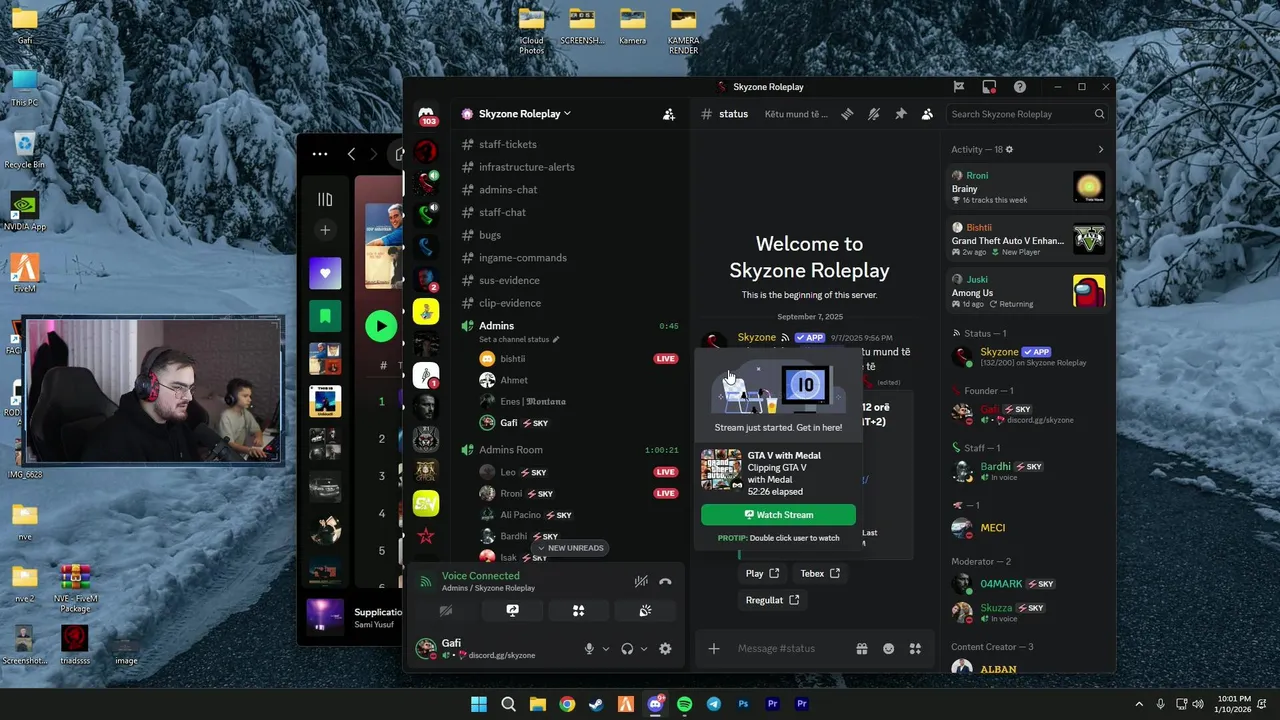Screen dimensions: 1280x720
Task: Show pinned messages in status channel
Action: tap(900, 114)
